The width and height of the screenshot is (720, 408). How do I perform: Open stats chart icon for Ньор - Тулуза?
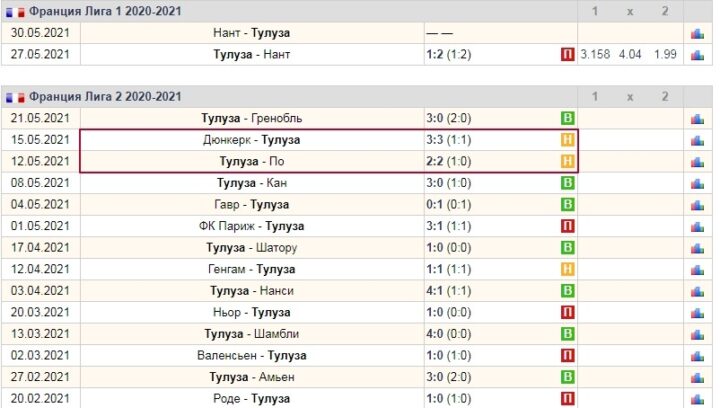pos(697,313)
